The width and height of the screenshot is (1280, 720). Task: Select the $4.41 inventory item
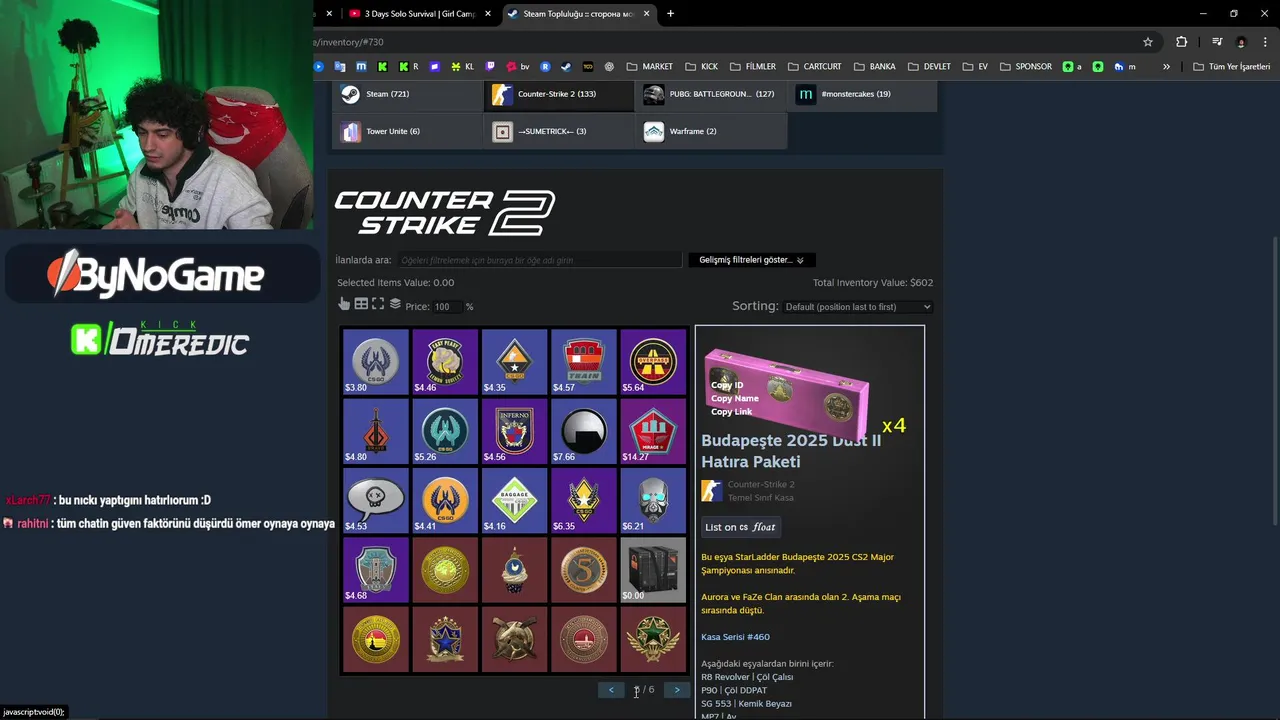pyautogui.click(x=445, y=500)
